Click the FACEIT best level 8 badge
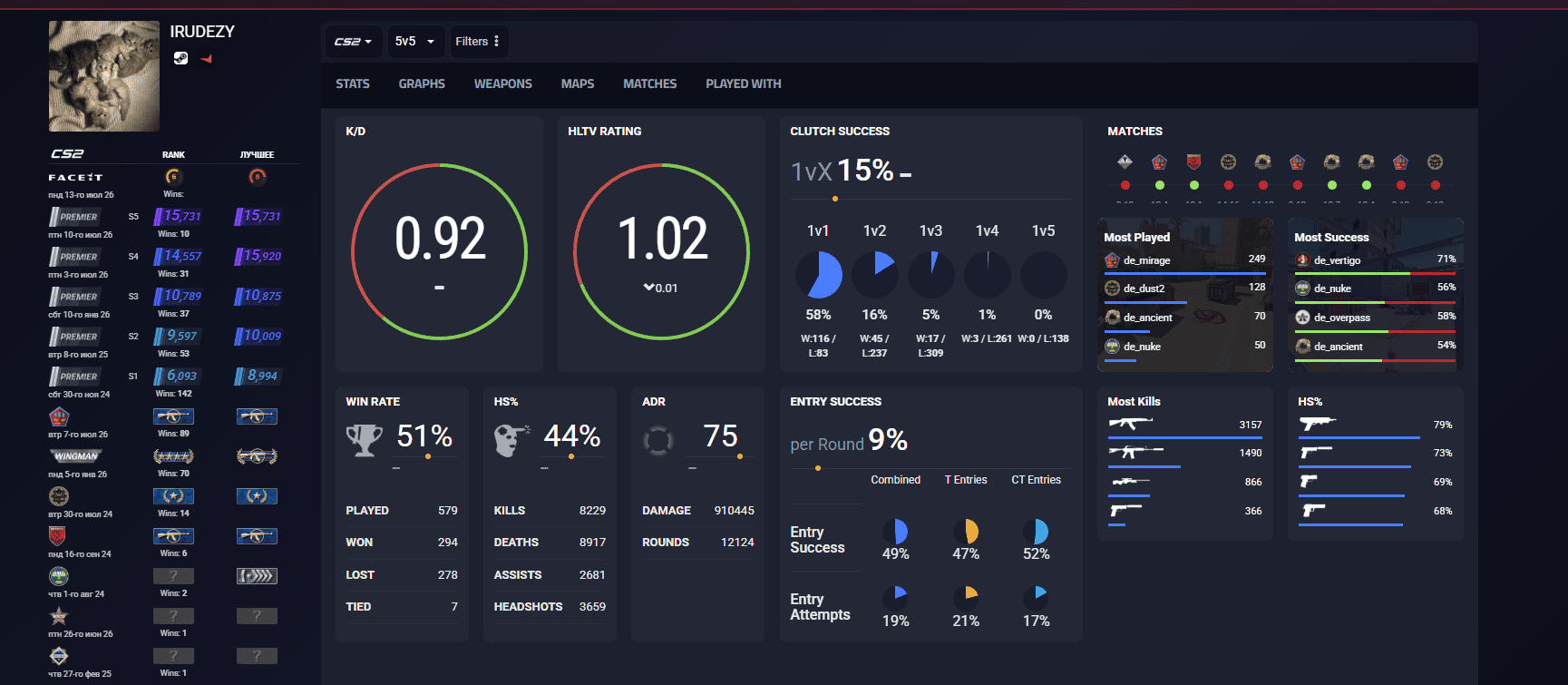 click(x=258, y=176)
